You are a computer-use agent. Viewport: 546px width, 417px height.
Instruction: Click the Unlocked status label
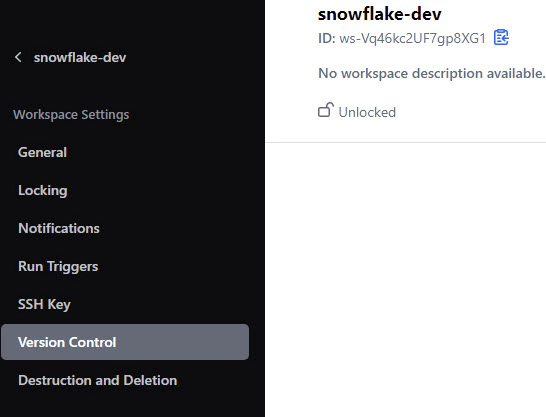point(367,112)
